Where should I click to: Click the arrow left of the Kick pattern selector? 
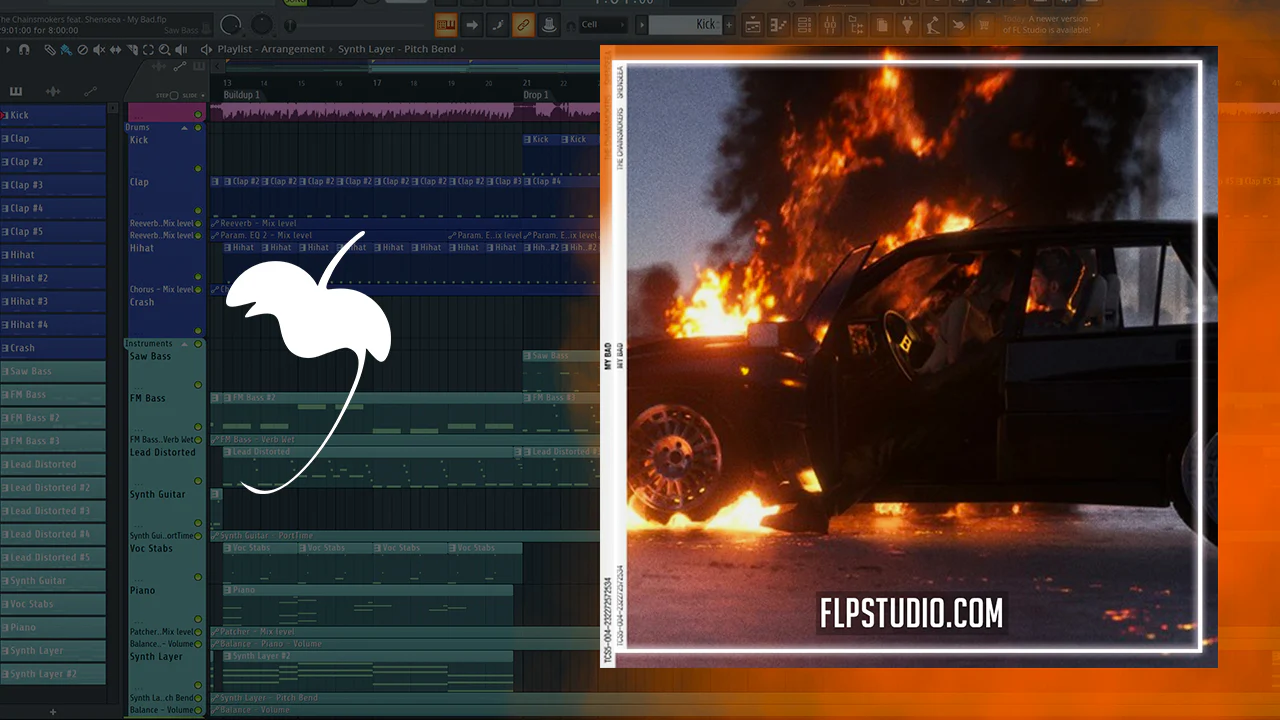641,25
